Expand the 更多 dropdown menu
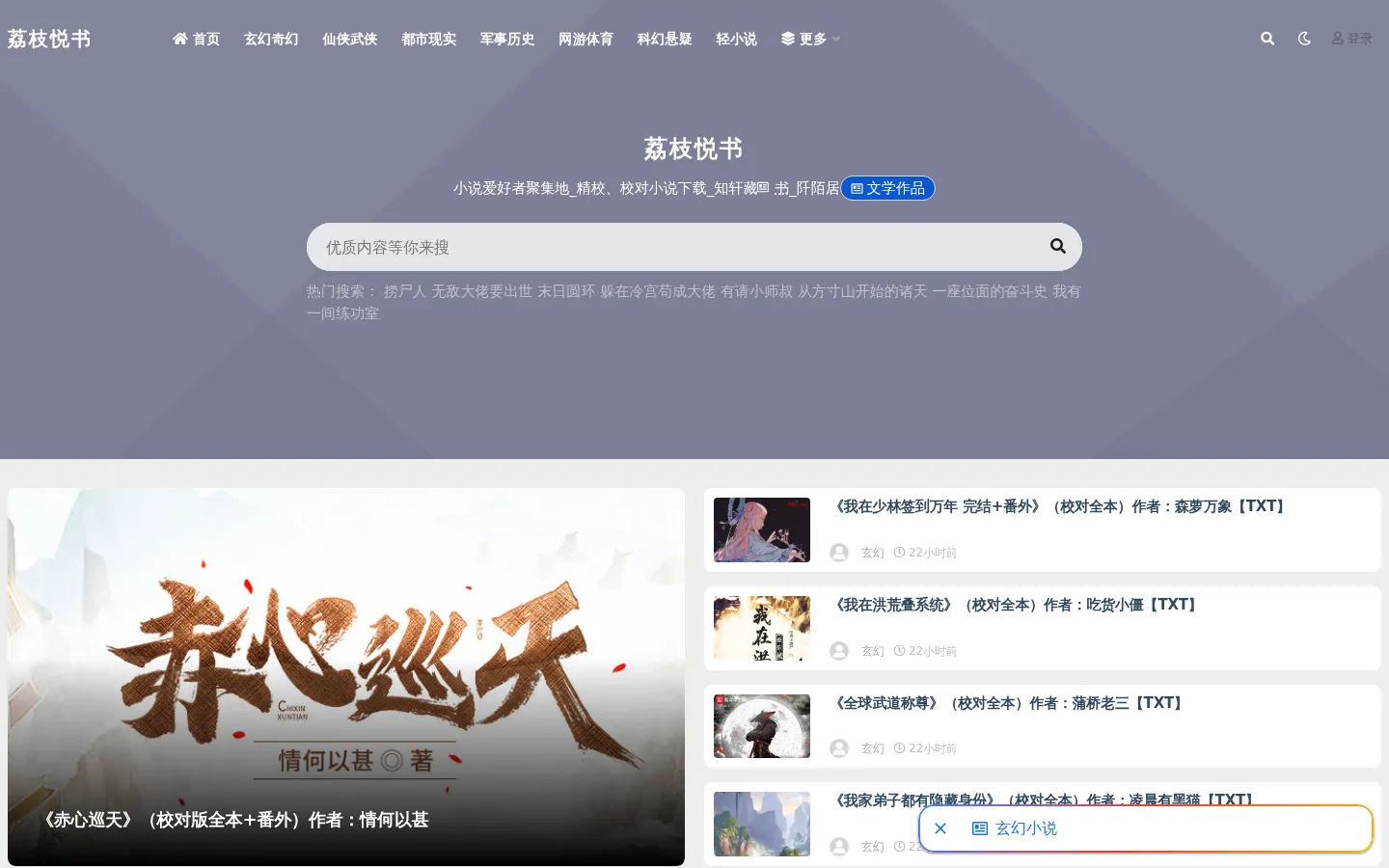 [x=810, y=39]
